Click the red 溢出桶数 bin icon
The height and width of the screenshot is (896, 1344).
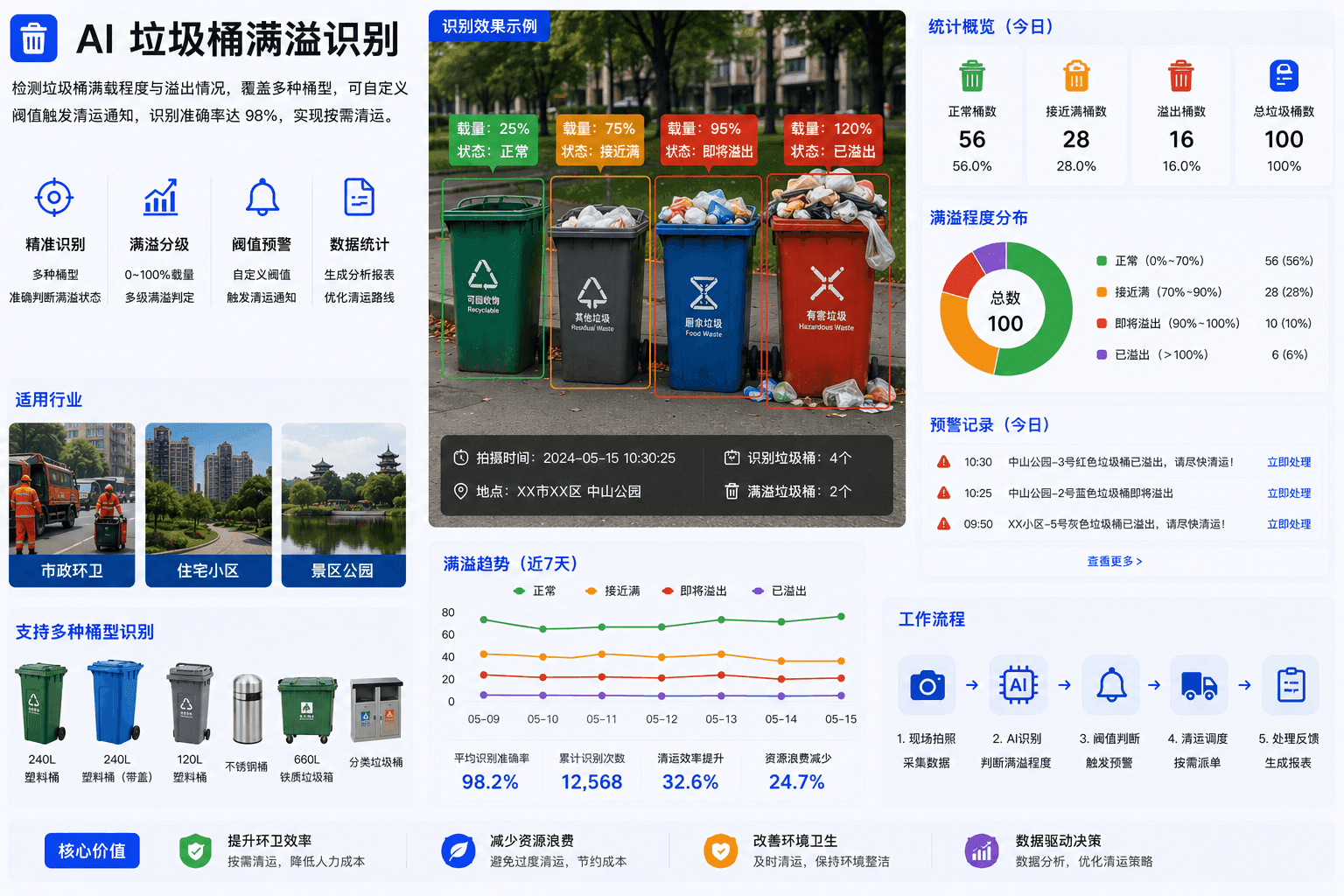pos(1181,76)
